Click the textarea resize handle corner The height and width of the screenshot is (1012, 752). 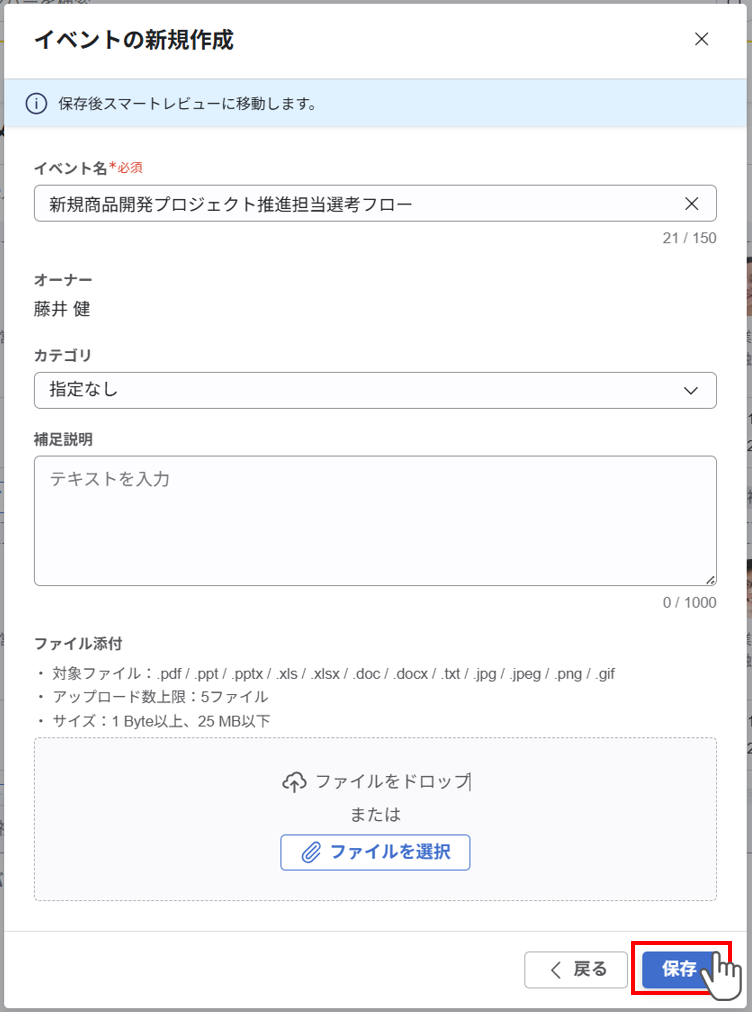[711, 579]
